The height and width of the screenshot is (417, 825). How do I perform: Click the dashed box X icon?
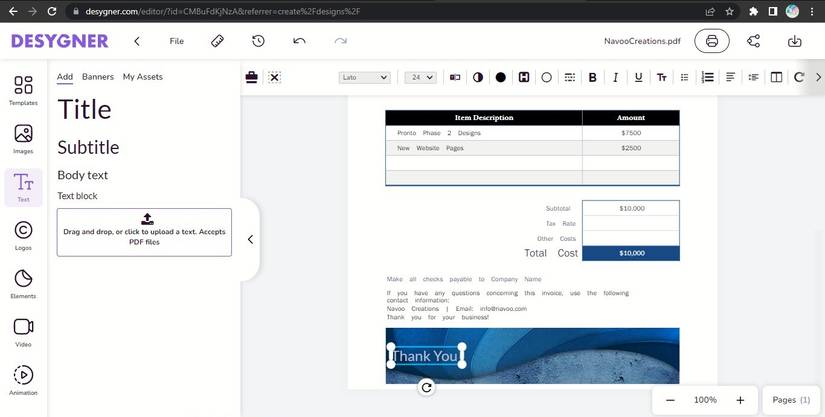(274, 77)
